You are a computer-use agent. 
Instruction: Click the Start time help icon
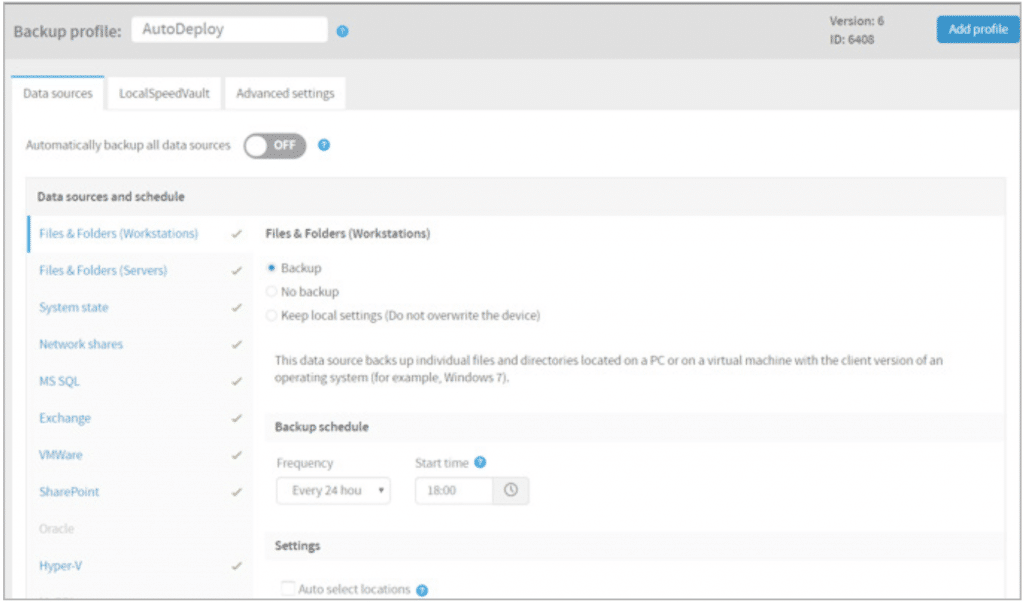pos(480,462)
